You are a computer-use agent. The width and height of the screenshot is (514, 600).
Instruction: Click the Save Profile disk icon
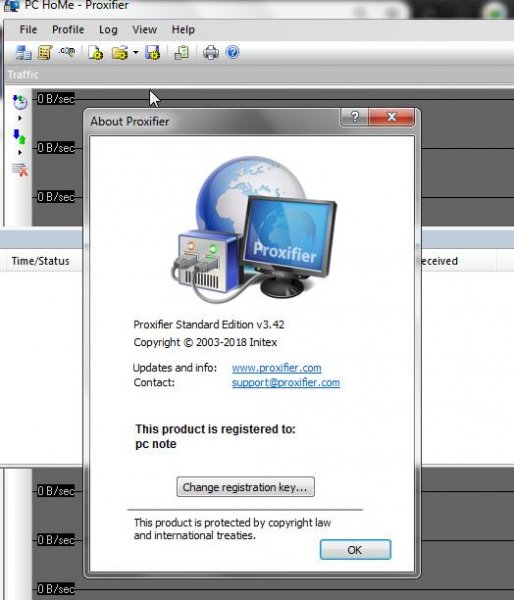152,52
